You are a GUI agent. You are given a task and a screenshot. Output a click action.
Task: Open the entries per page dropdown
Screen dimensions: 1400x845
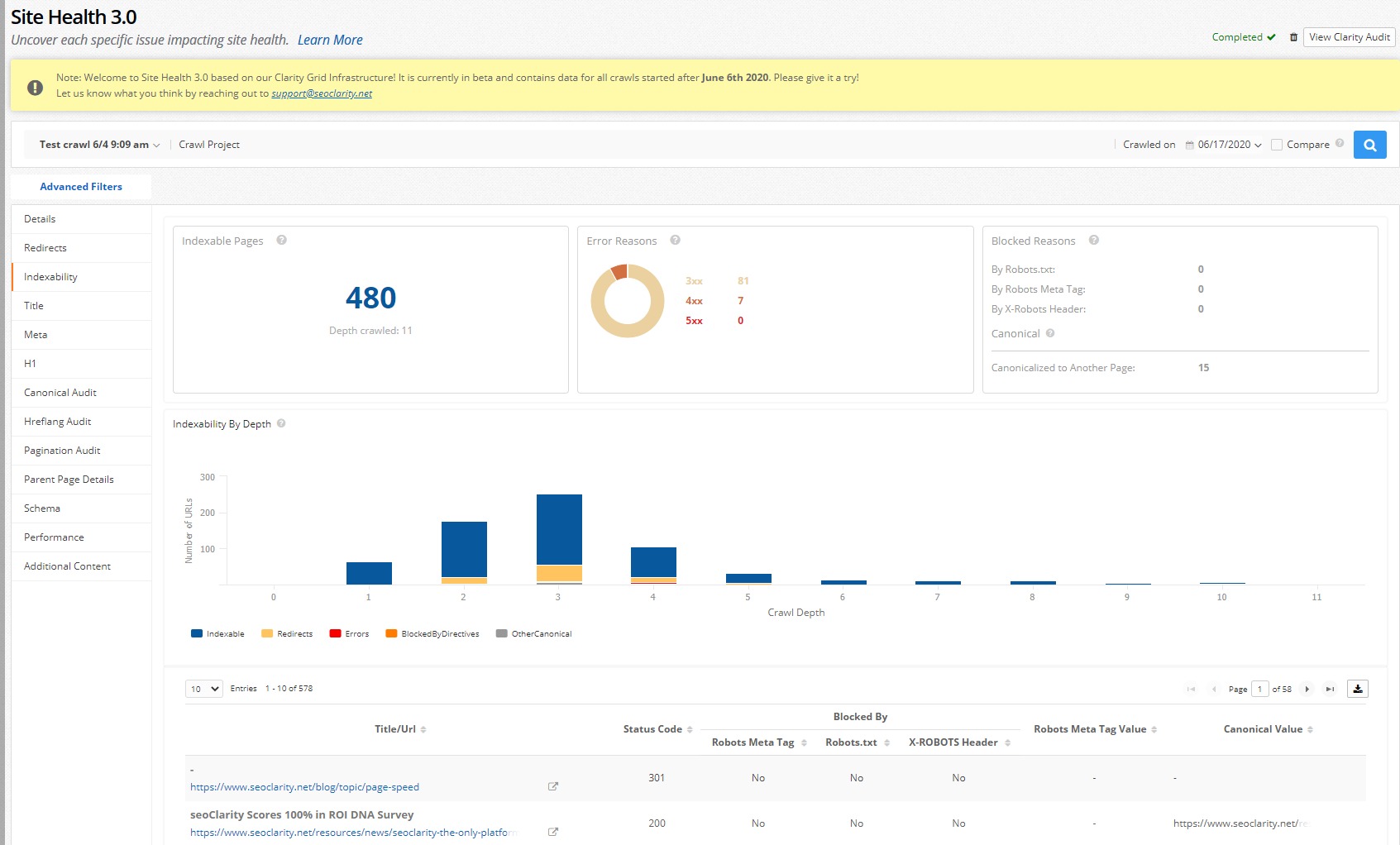coord(204,689)
